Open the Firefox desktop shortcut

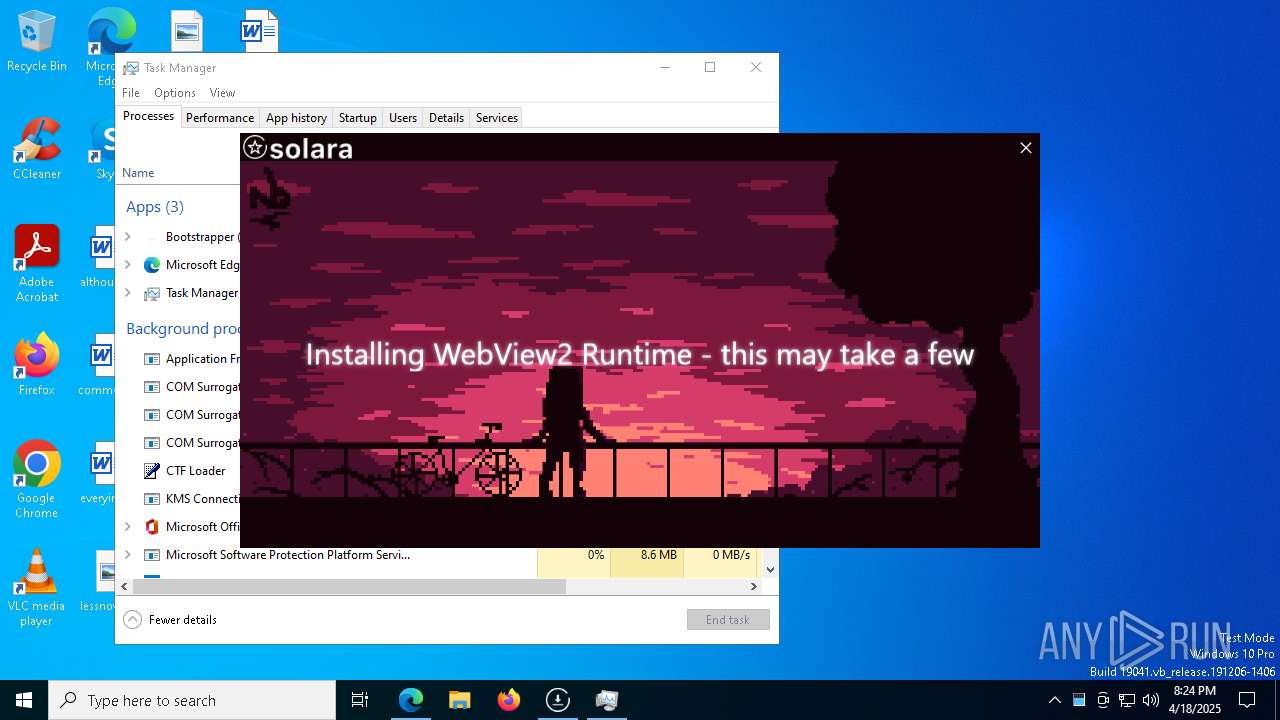pyautogui.click(x=37, y=365)
